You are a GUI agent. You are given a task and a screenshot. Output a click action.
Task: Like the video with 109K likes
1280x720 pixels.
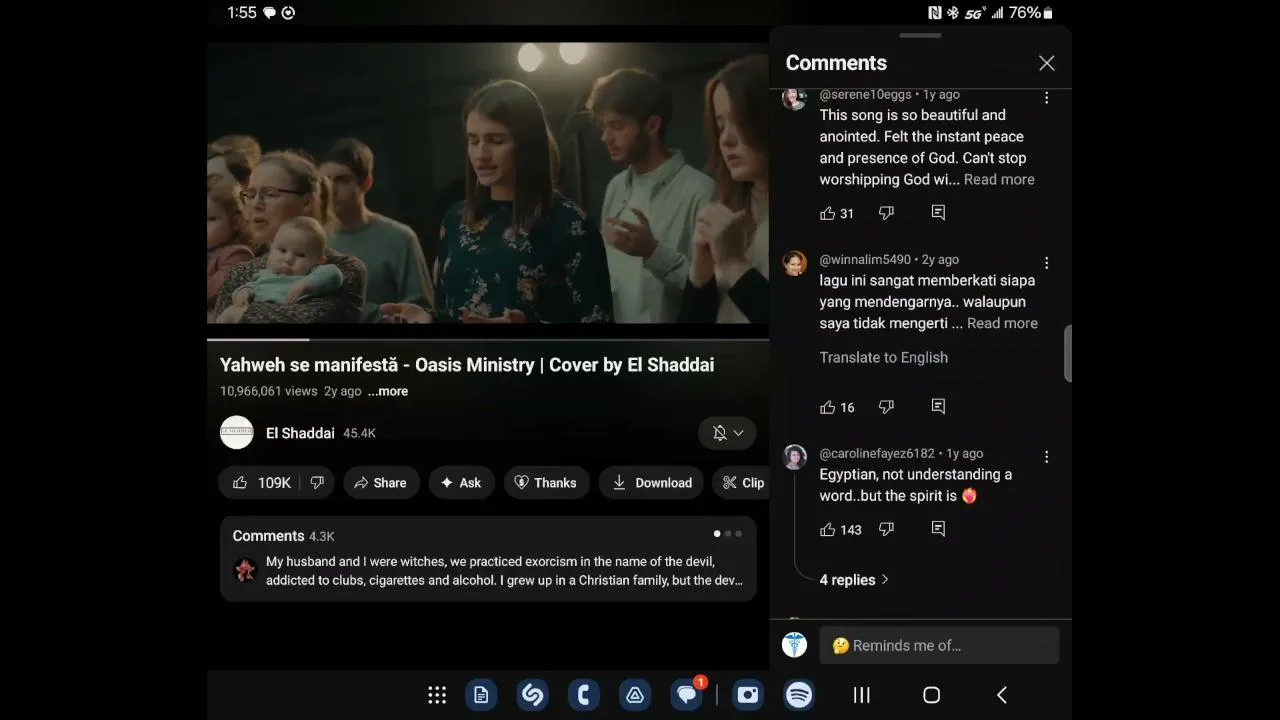[x=264, y=483]
